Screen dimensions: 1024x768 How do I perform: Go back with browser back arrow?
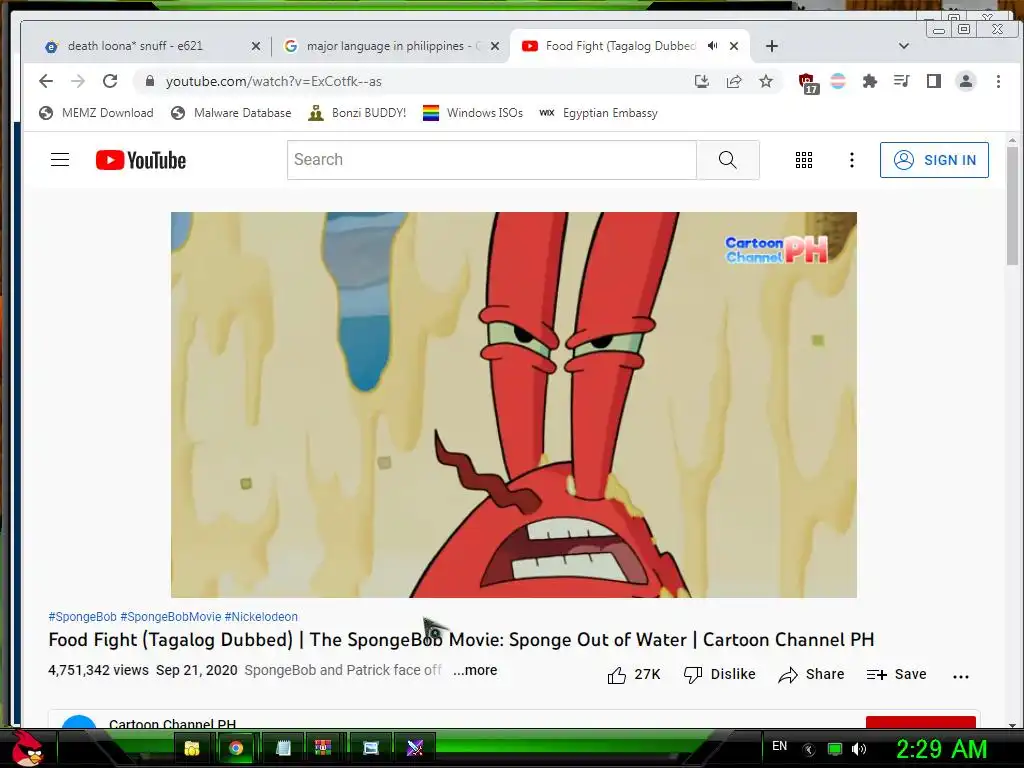tap(46, 82)
